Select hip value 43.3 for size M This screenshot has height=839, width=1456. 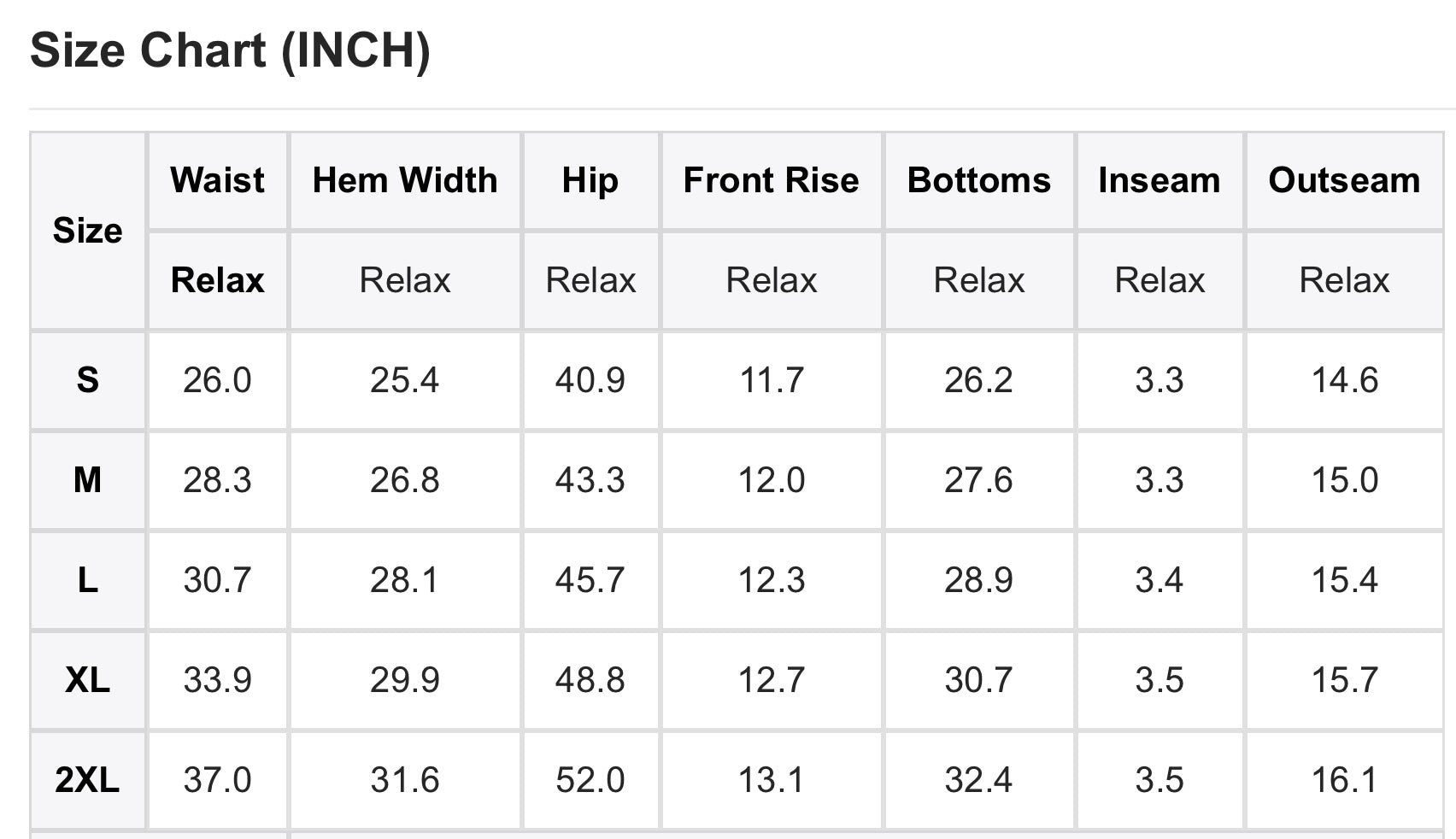coord(590,480)
